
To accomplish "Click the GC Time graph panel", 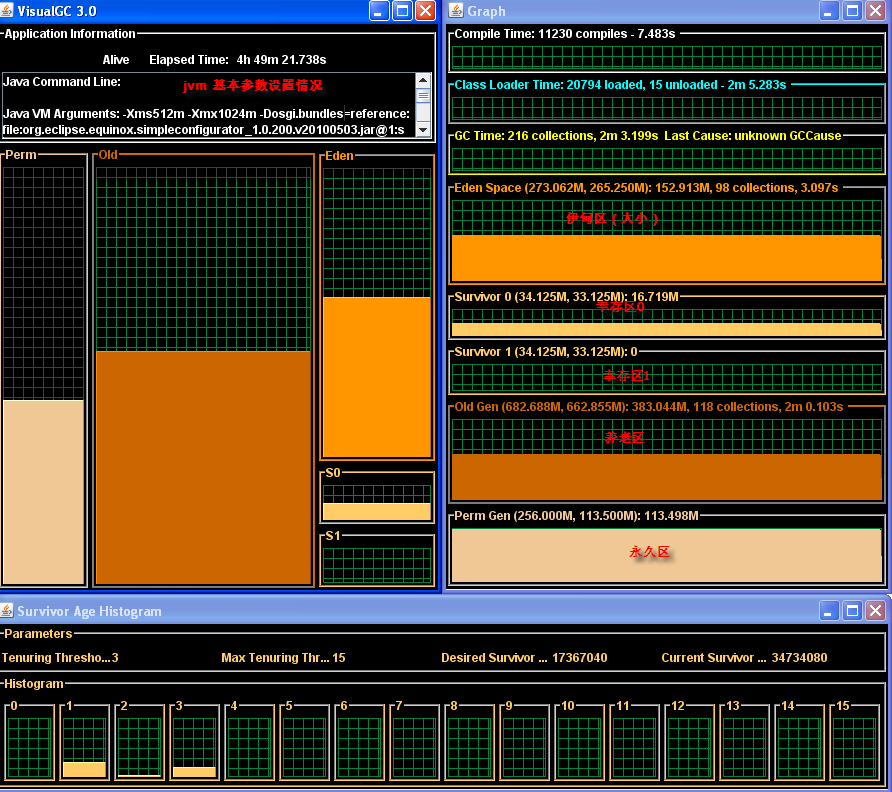I will point(667,159).
